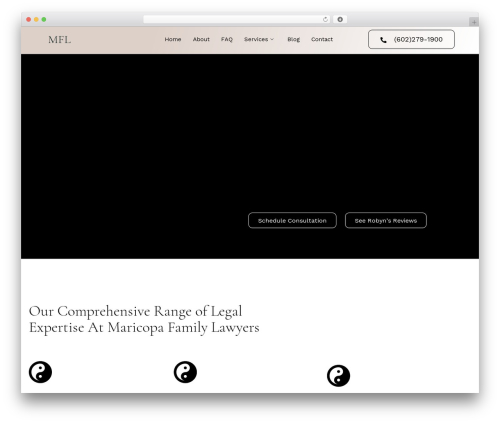Navigate to the Contact page
The height and width of the screenshot is (423, 500).
tap(322, 39)
